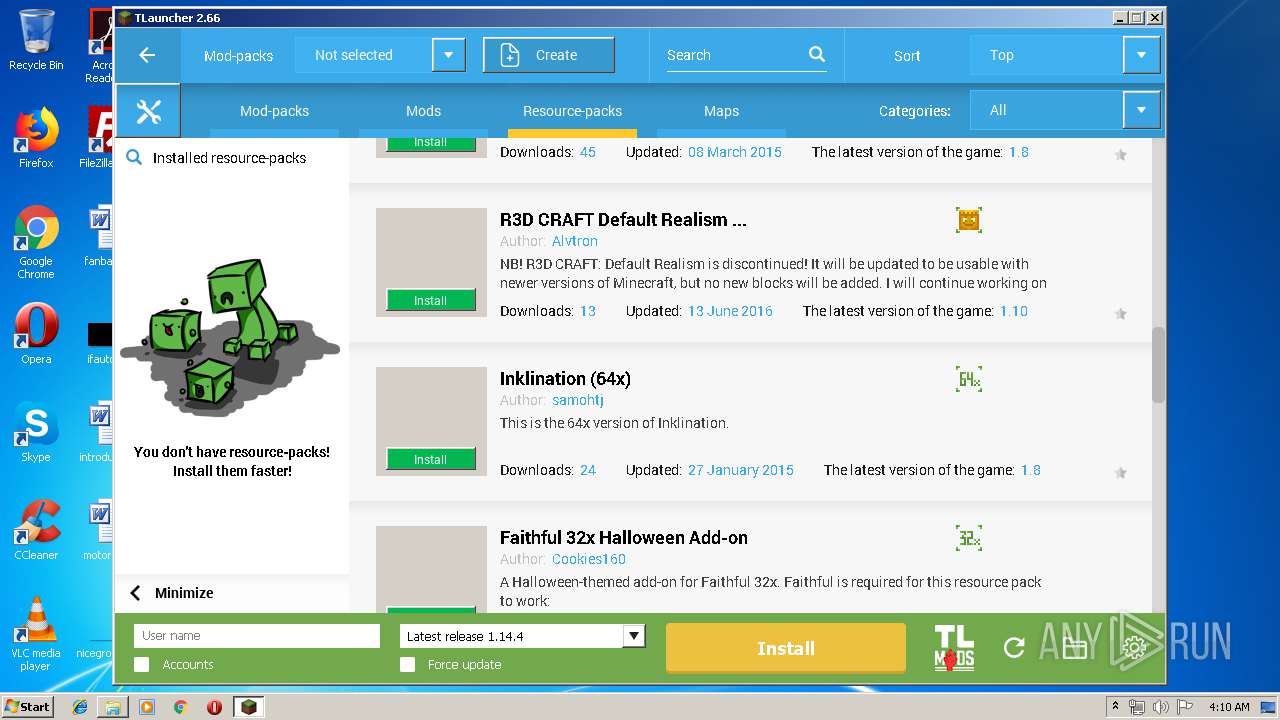Viewport: 1280px width, 720px height.
Task: Click the taskbar volume speaker icon
Action: (x=1161, y=707)
